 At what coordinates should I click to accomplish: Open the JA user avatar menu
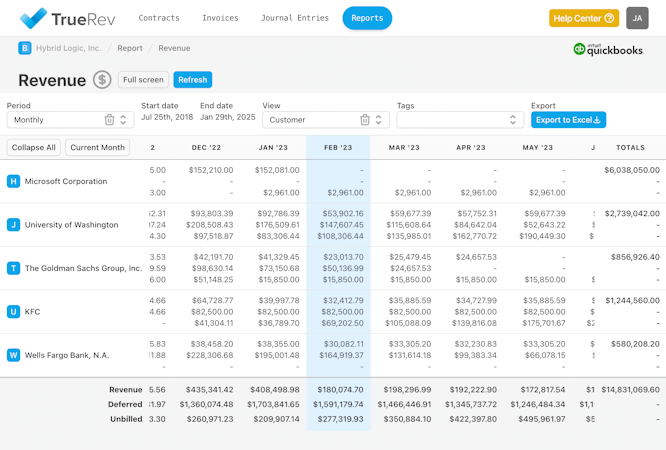[x=637, y=18]
